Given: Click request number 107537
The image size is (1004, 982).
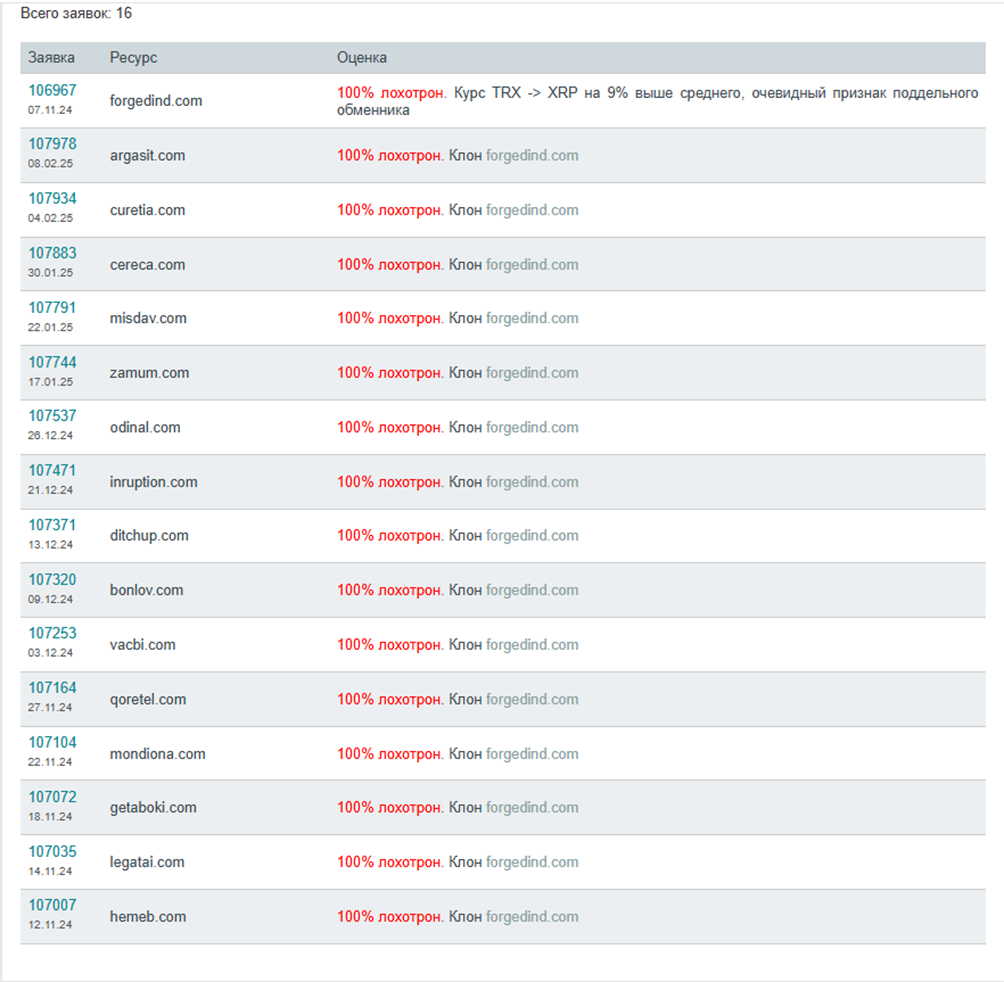Looking at the screenshot, I should click(x=52, y=416).
